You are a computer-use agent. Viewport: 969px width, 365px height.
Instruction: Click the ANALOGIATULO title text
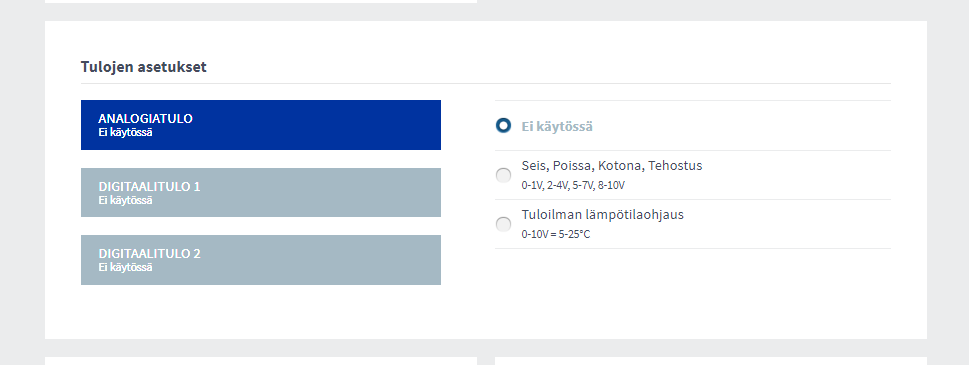(x=145, y=119)
